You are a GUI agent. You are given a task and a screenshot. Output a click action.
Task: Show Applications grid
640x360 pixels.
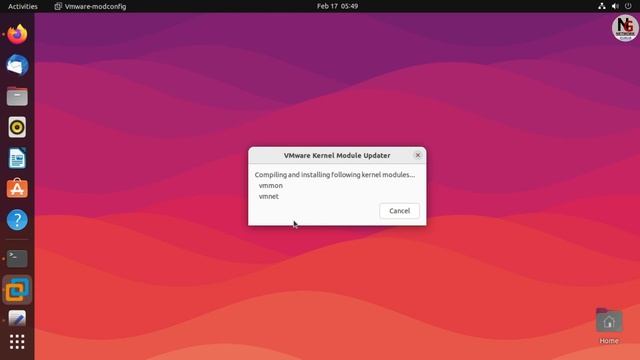coord(17,342)
